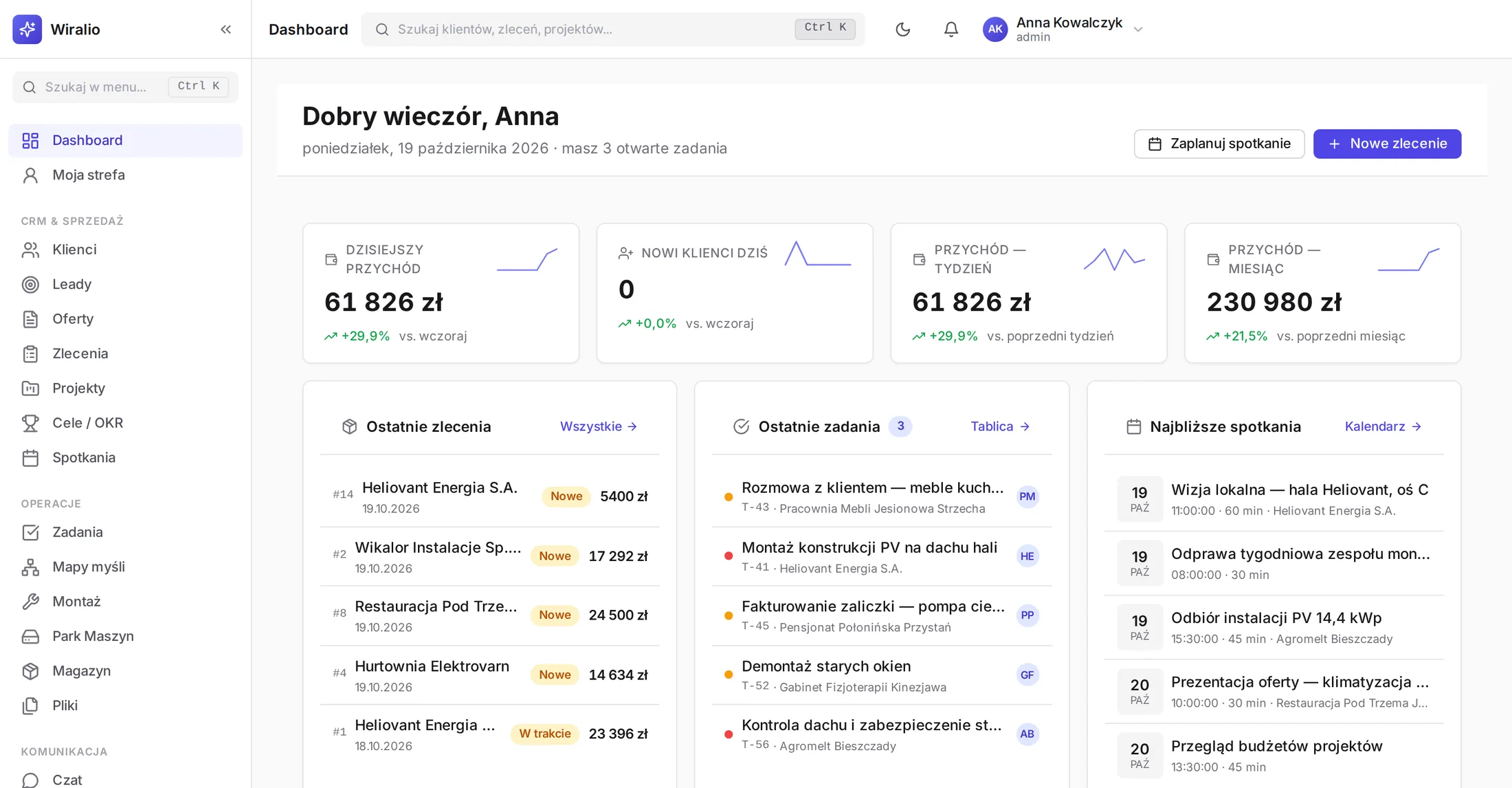Viewport: 1512px width, 788px height.
Task: Open task T-43 Rozmowa z klientem
Action: pos(882,496)
